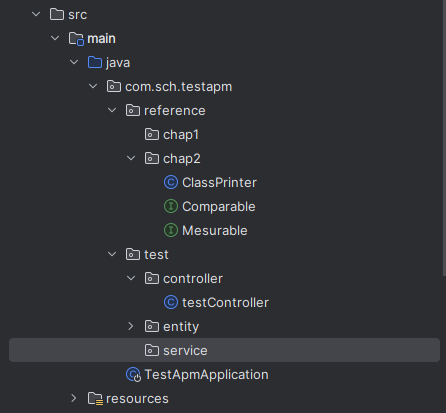Select the com.sch.testapm package

(179, 87)
